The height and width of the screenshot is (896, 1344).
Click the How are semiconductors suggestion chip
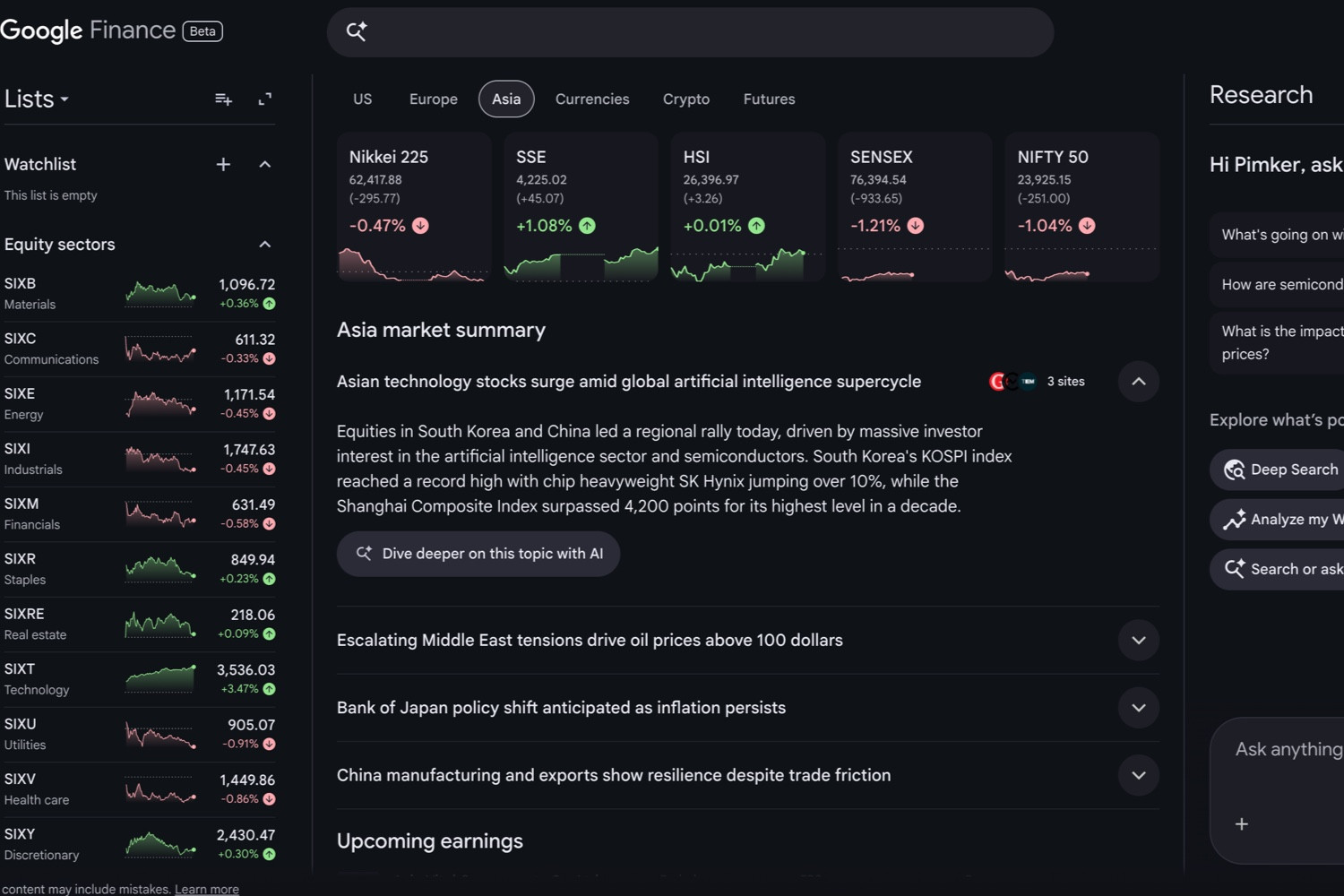click(1277, 284)
